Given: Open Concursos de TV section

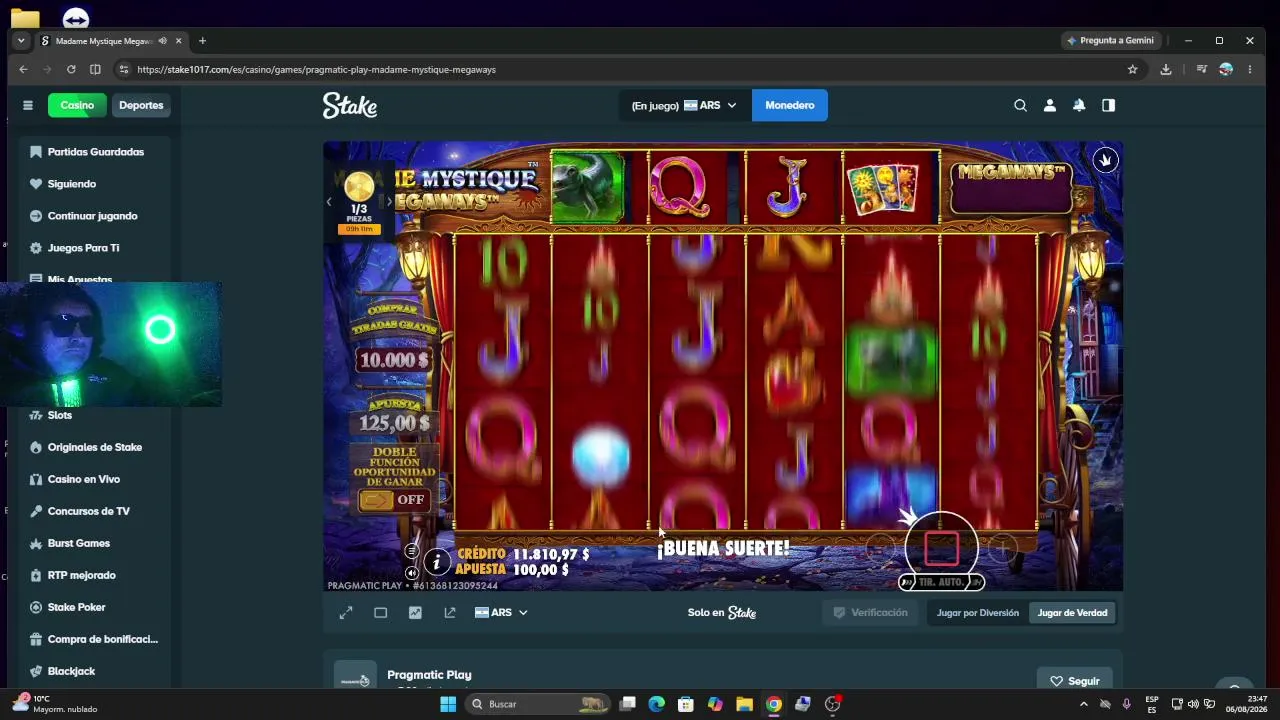Looking at the screenshot, I should [x=96, y=511].
